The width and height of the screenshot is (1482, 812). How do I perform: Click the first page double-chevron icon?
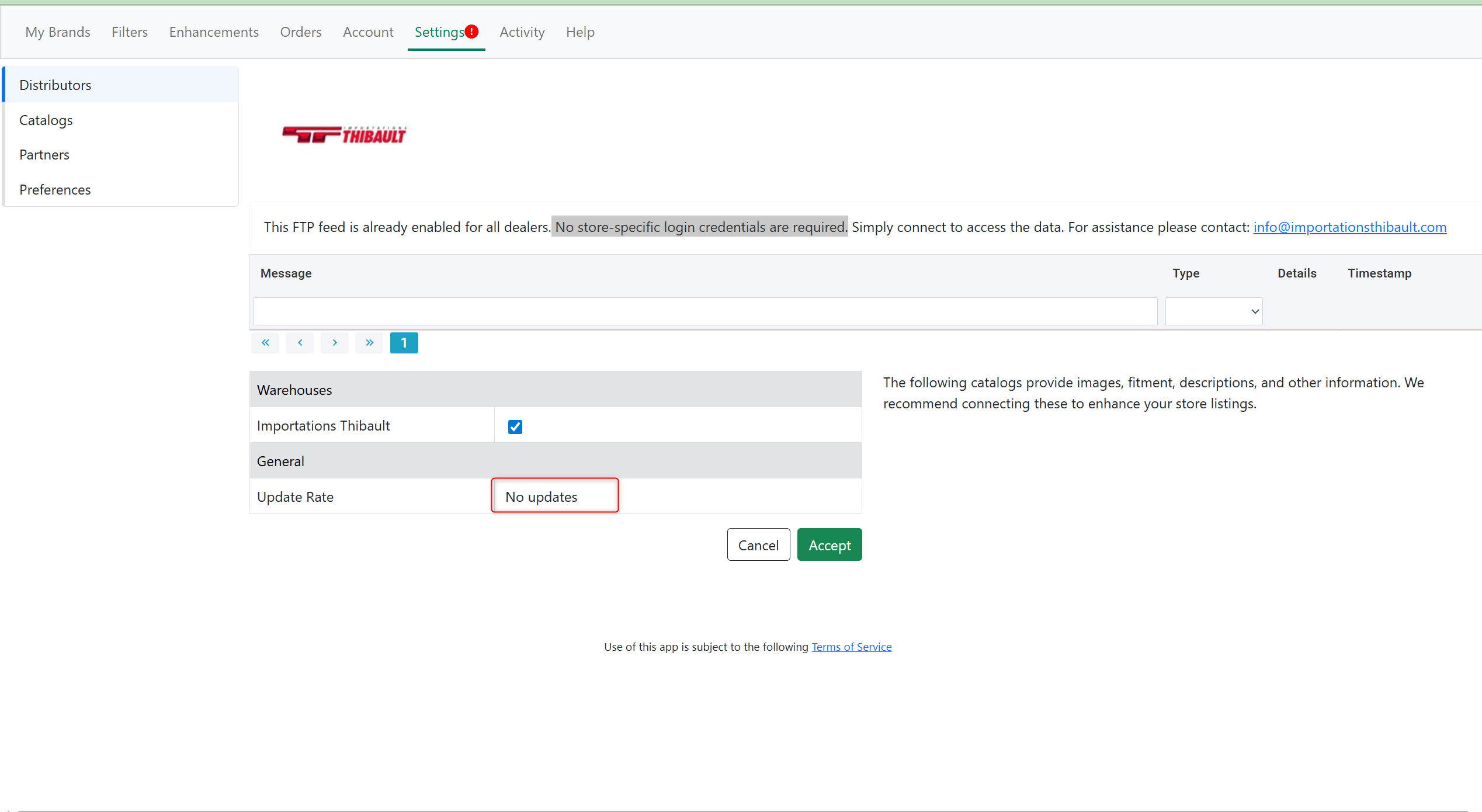tap(265, 343)
